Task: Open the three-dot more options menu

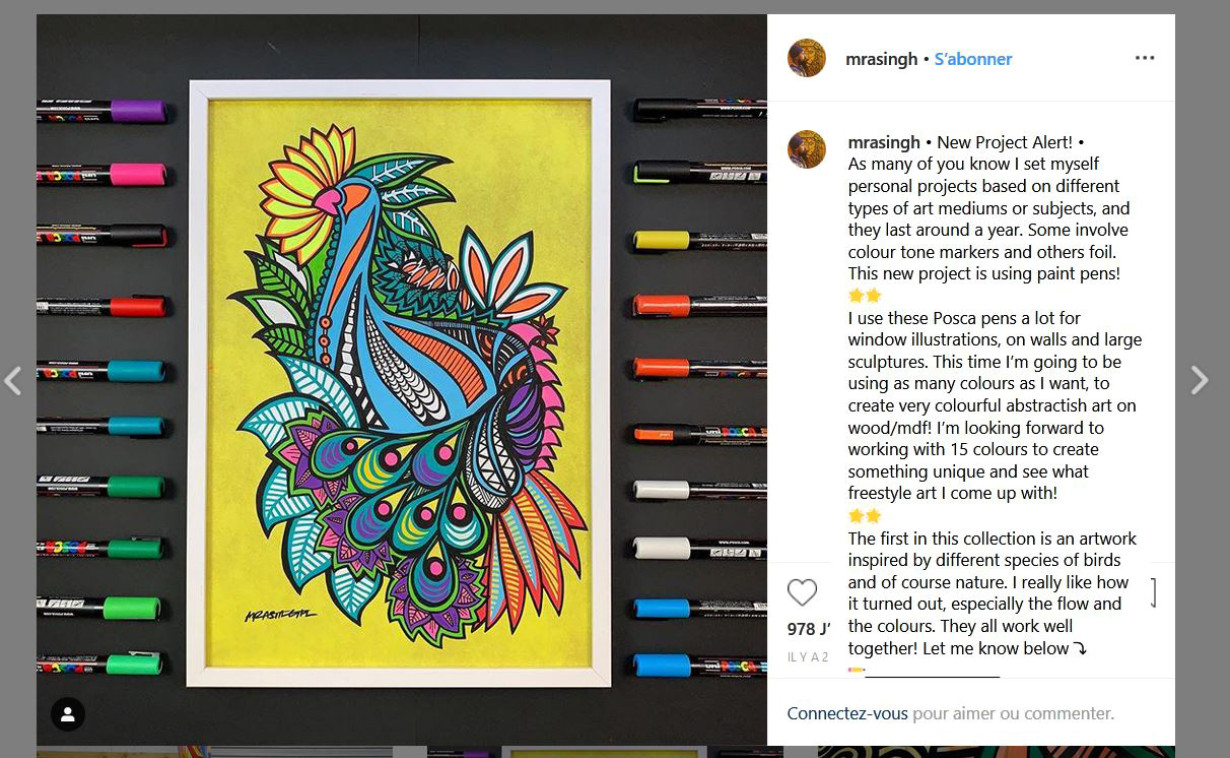Action: (1145, 58)
